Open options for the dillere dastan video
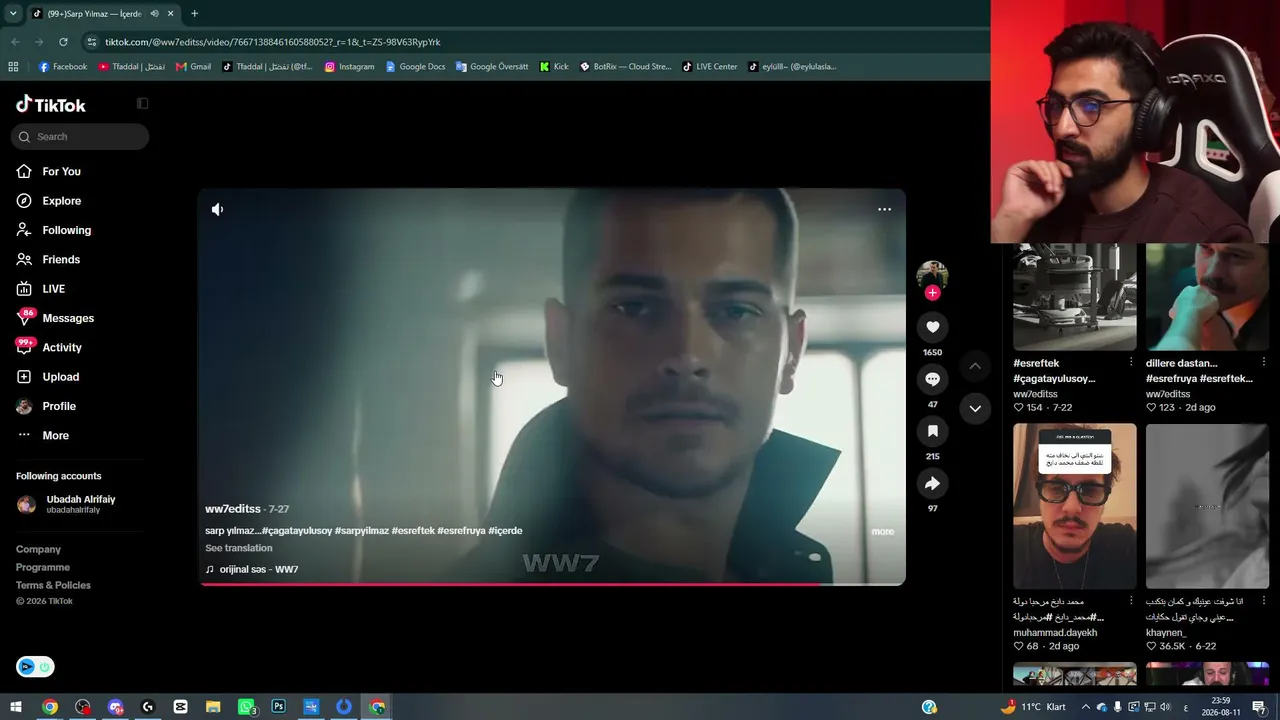Screen dimensions: 1280x720 coord(1264,362)
